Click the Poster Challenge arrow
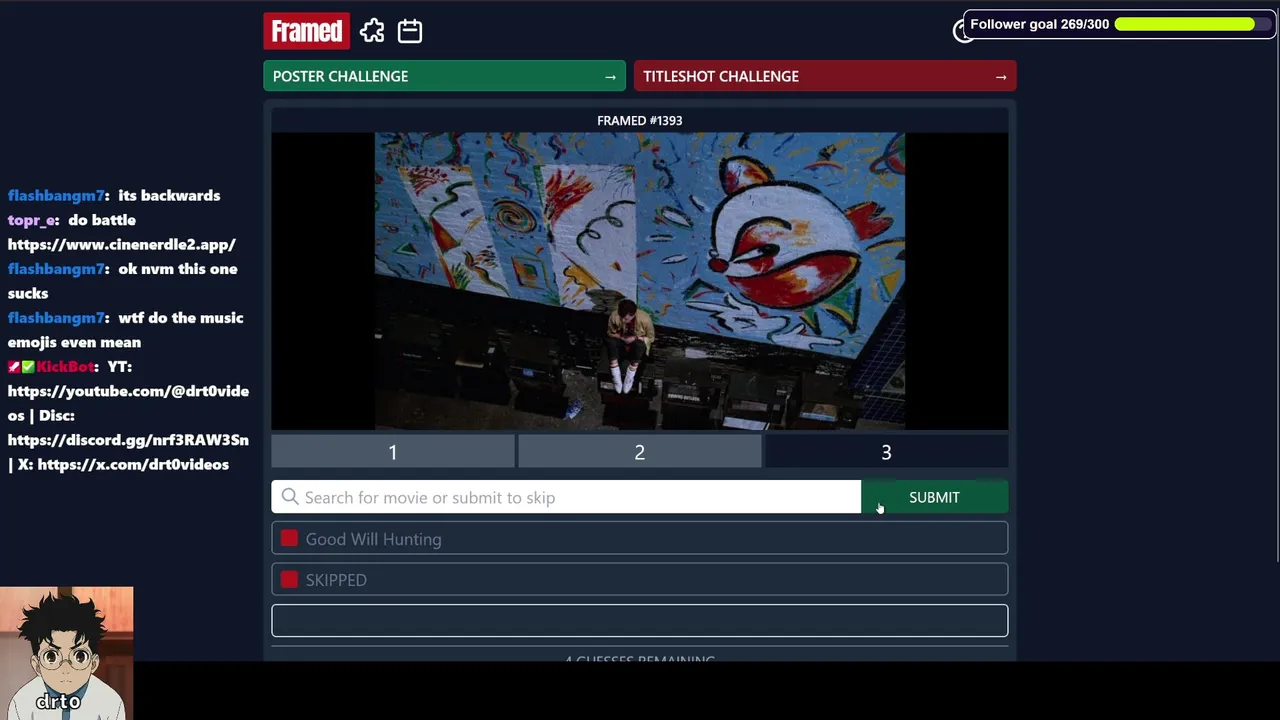The width and height of the screenshot is (1280, 720). (610, 77)
